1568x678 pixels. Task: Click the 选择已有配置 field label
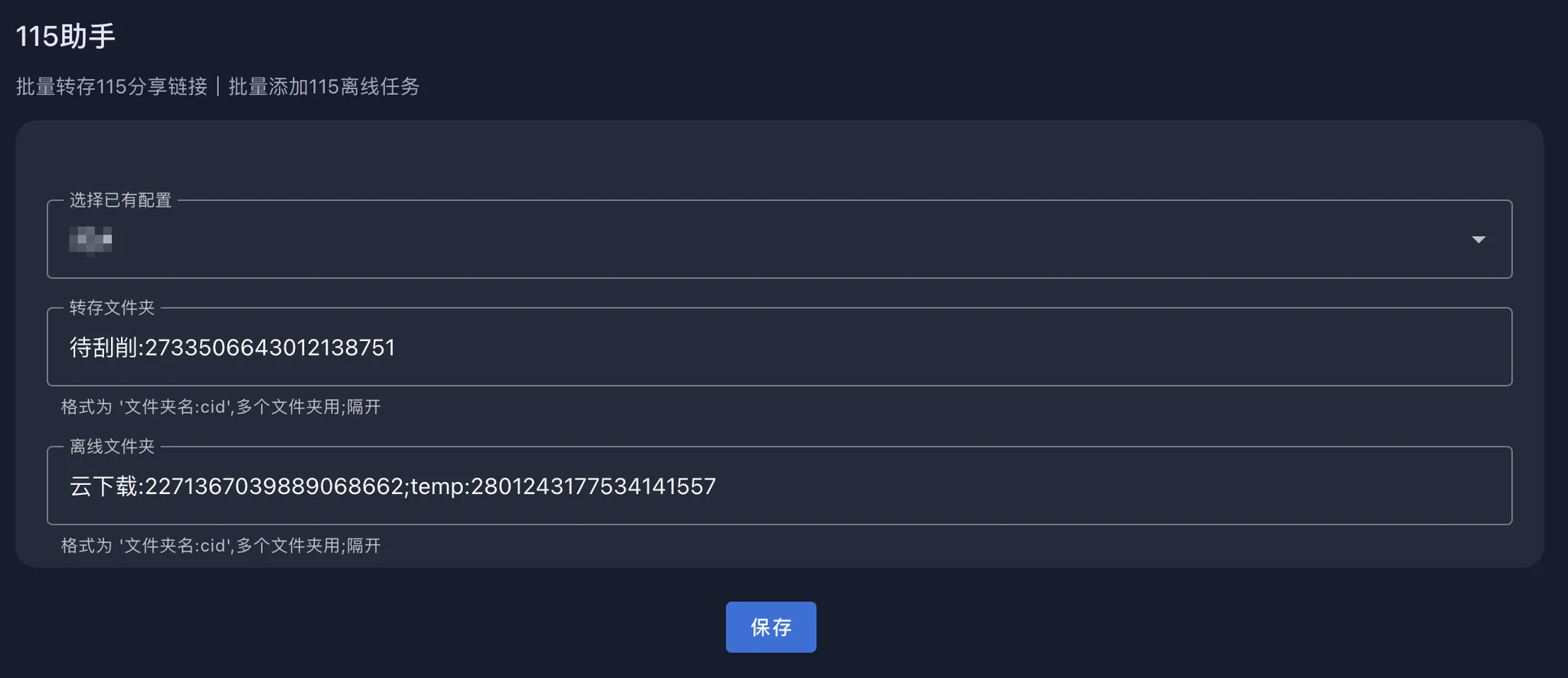tap(120, 200)
